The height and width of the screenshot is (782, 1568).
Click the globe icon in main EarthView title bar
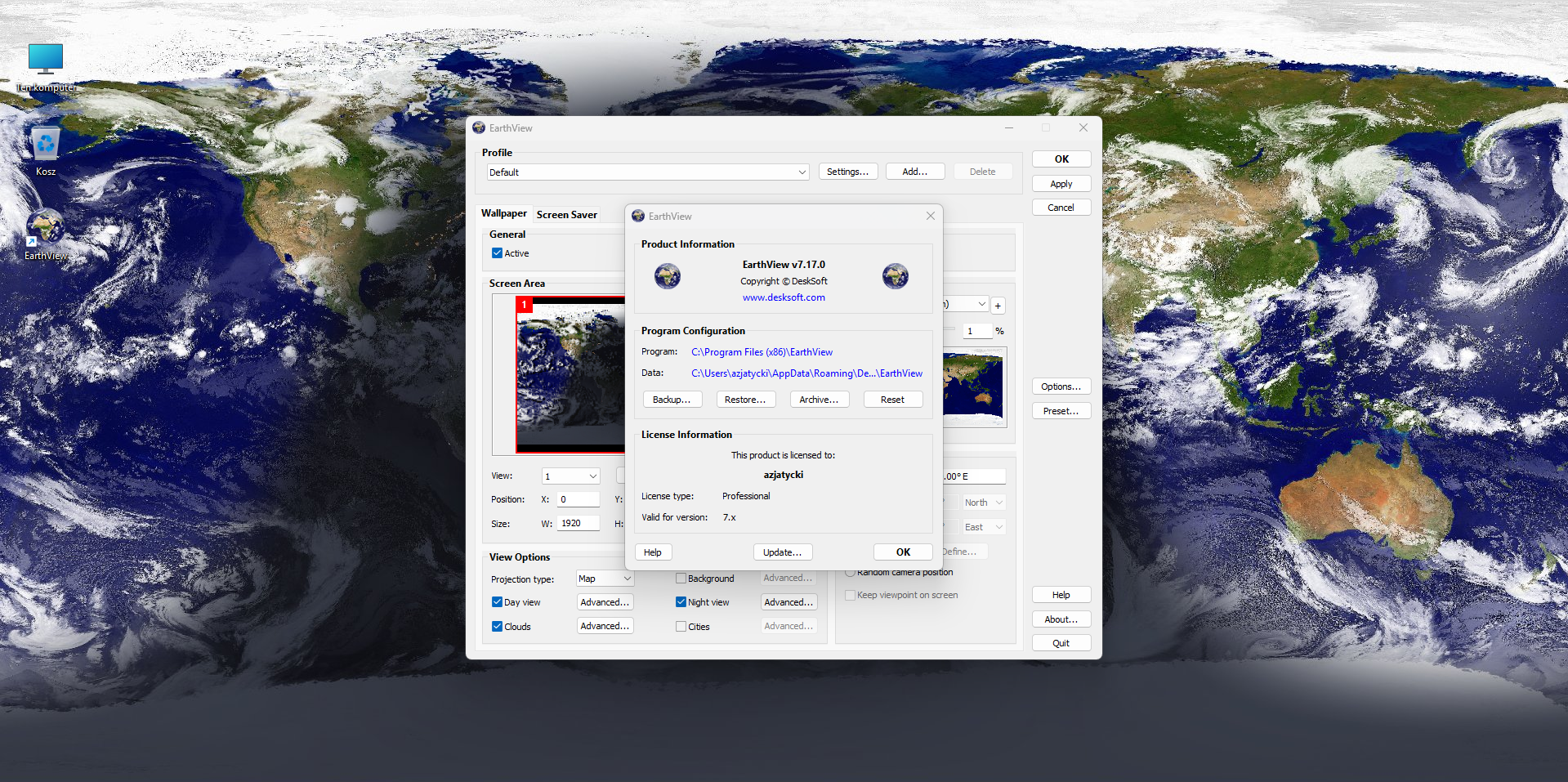tap(479, 127)
